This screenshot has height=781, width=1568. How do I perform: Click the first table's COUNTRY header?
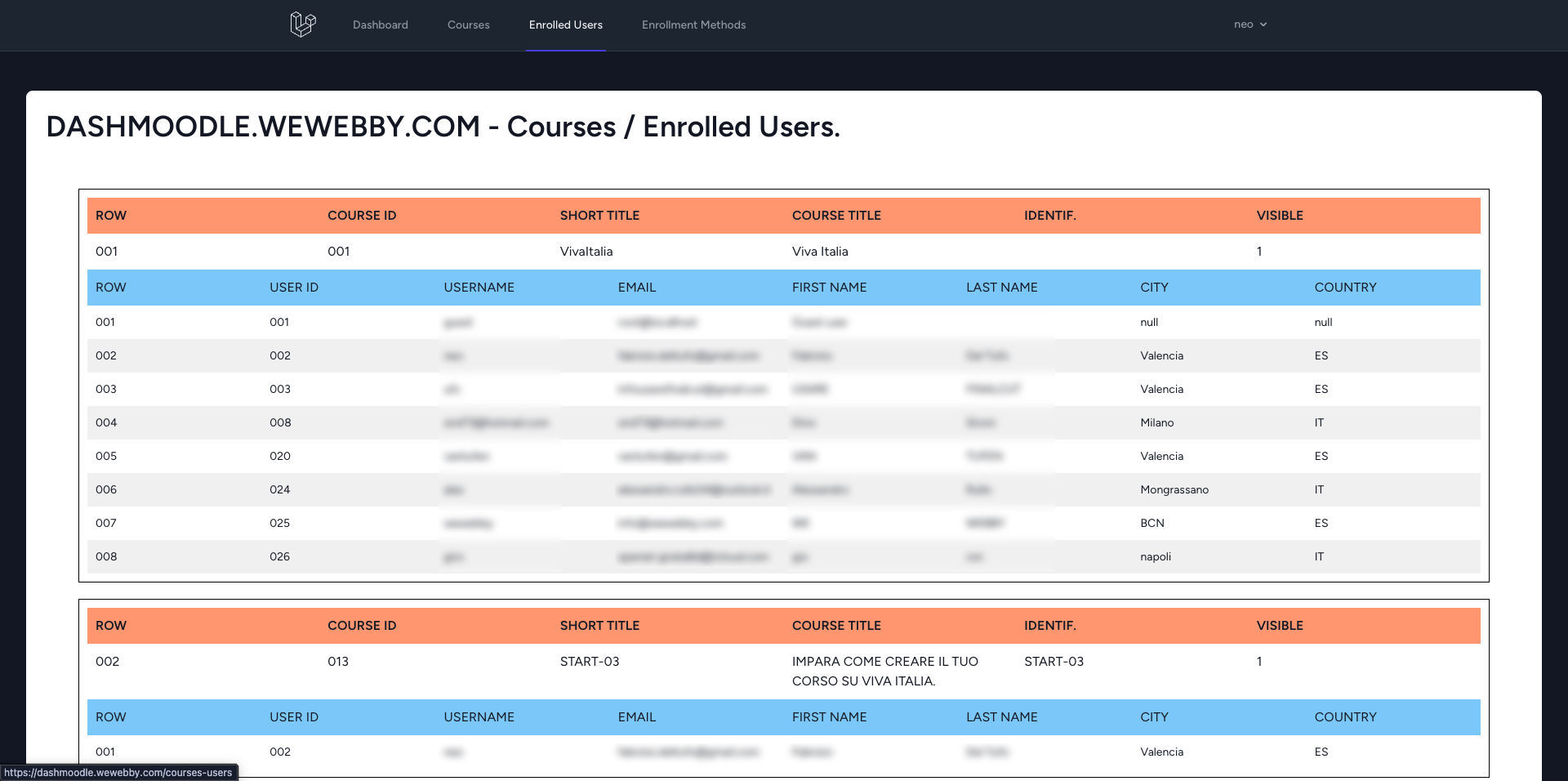[1346, 288]
